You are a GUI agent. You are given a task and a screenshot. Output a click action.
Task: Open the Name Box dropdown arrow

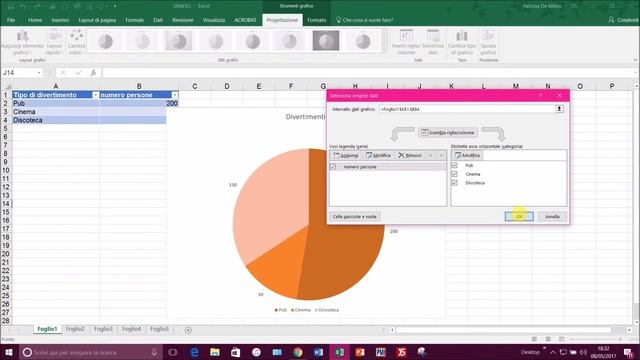coord(39,73)
